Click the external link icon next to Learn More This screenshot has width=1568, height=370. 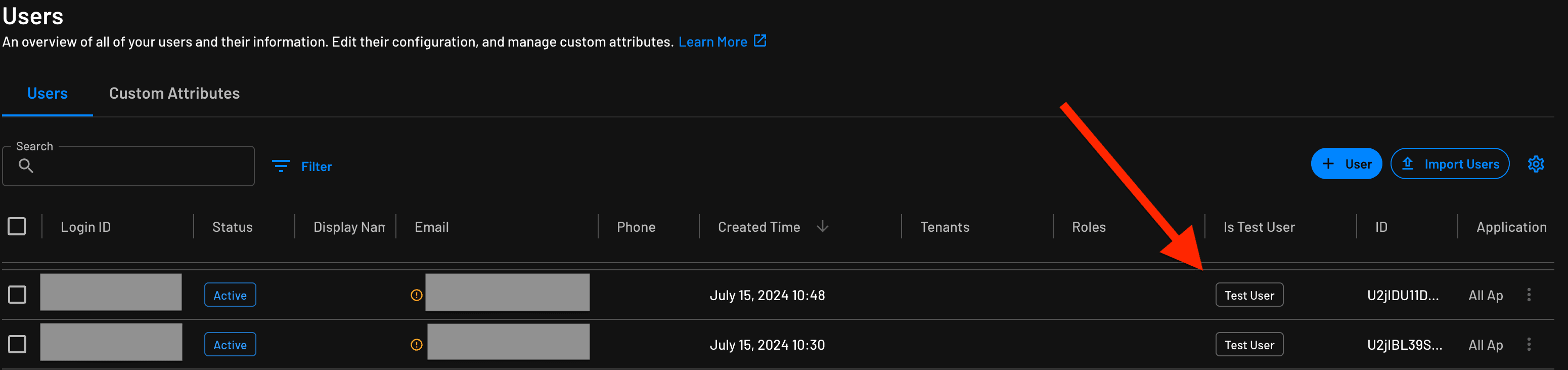[x=759, y=41]
